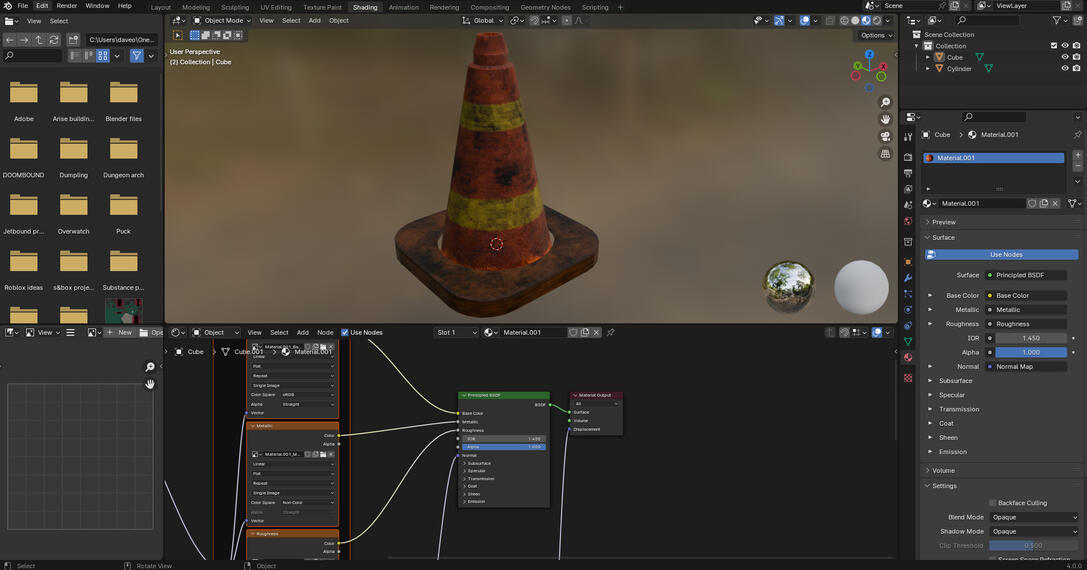Click the Use Nodes button

click(1002, 254)
